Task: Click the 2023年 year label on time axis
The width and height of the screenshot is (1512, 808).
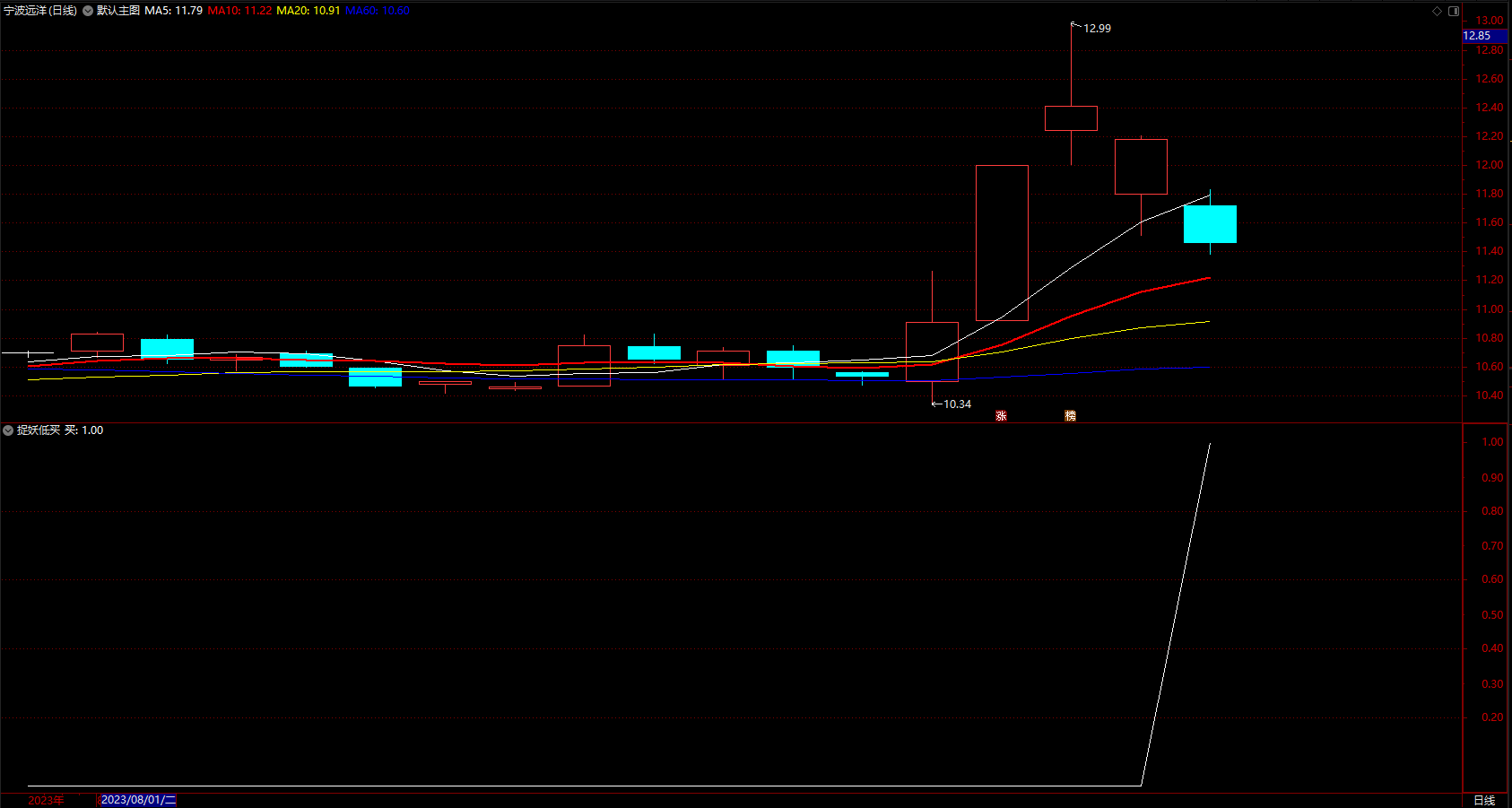Action: 46,800
